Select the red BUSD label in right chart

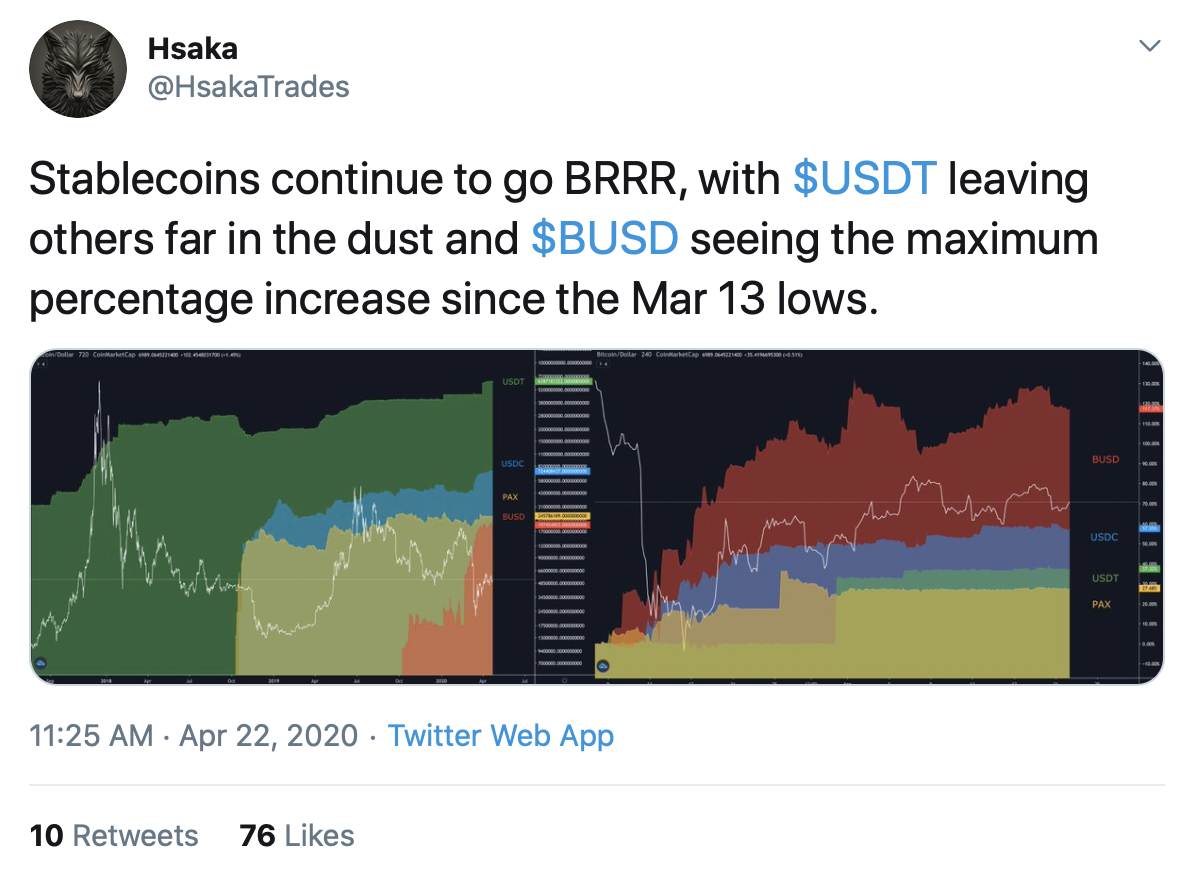tap(1105, 459)
